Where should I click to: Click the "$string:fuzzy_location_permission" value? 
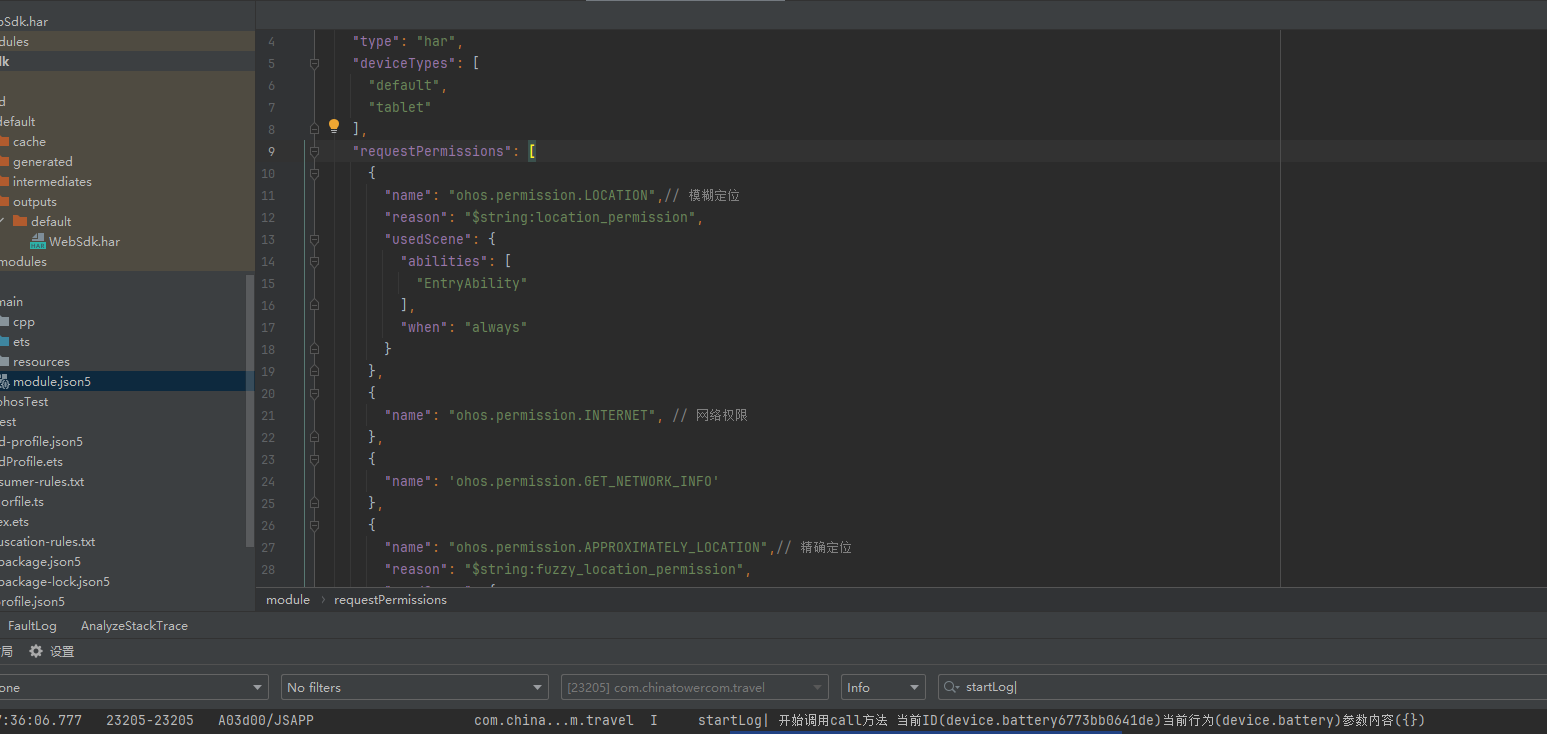[x=604, y=569]
